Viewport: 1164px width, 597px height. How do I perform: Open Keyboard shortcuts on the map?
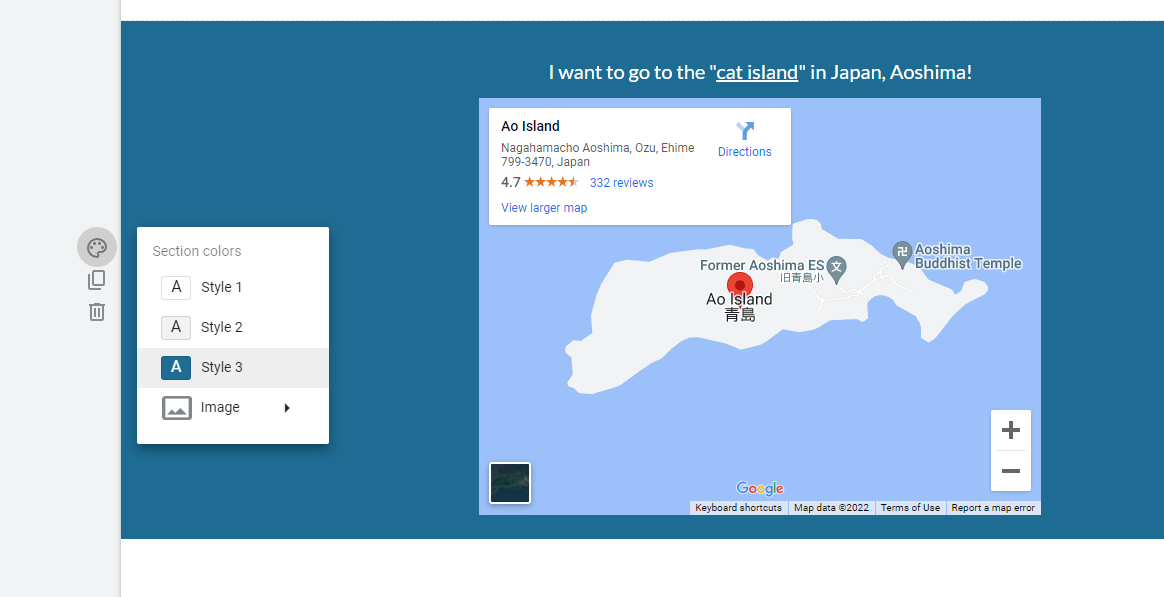pos(739,508)
